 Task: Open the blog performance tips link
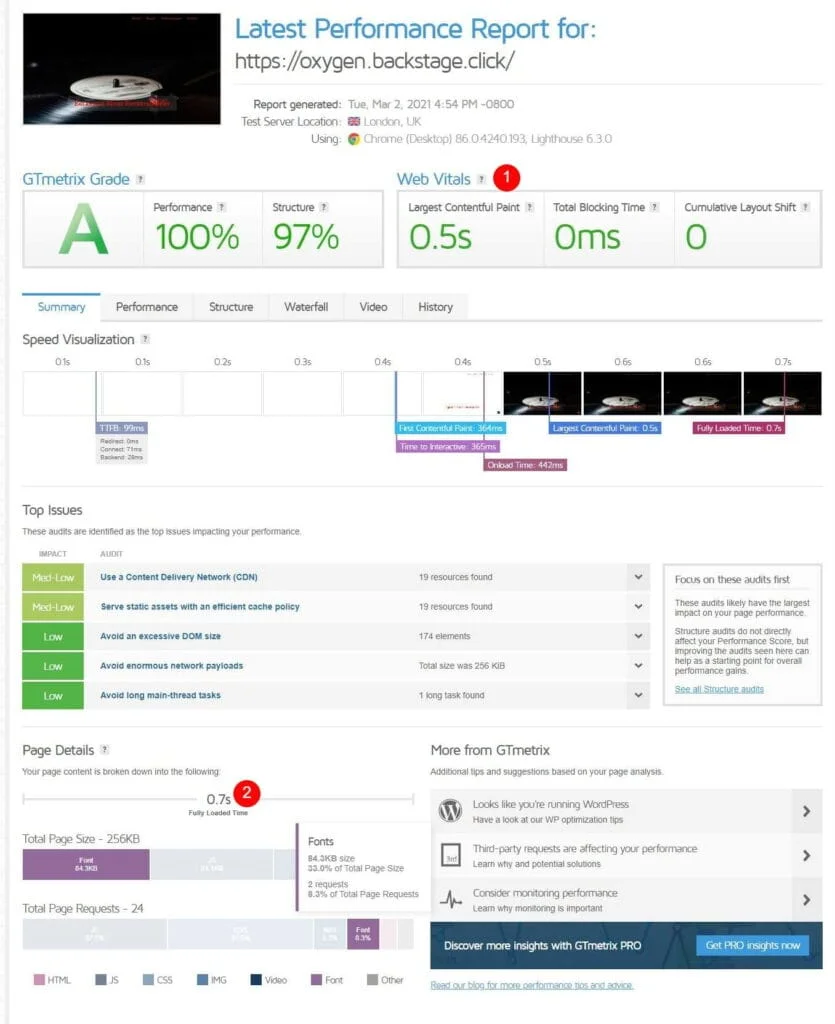click(x=531, y=985)
